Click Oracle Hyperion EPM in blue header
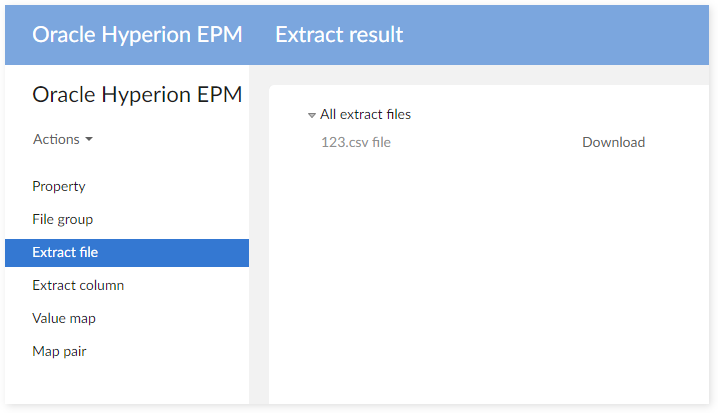 point(137,35)
